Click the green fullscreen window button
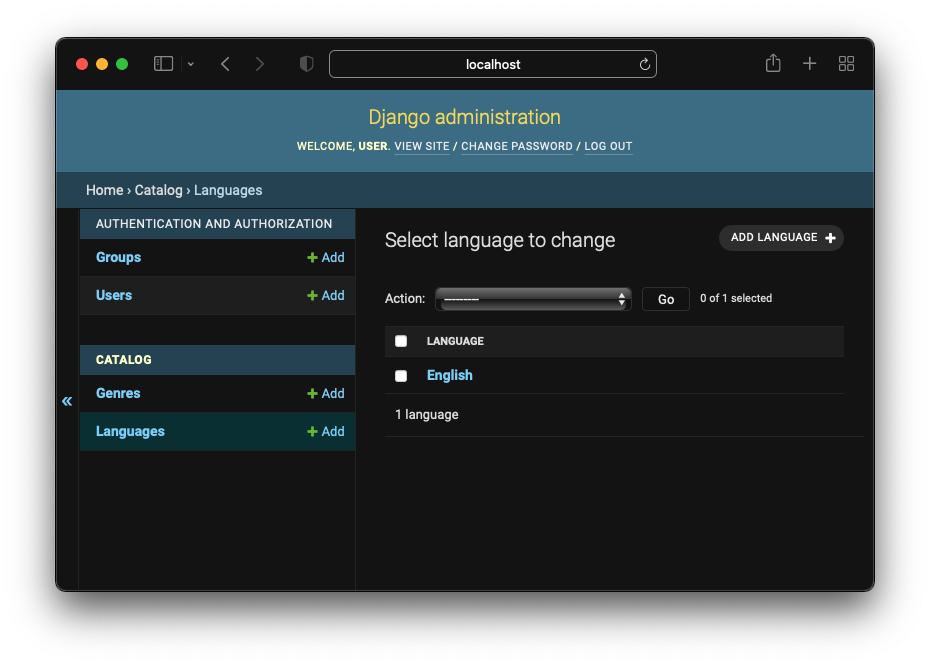930x665 pixels. click(122, 64)
